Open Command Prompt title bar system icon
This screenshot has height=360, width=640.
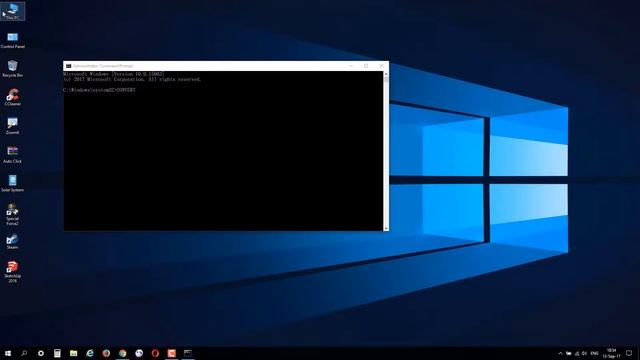[68, 66]
